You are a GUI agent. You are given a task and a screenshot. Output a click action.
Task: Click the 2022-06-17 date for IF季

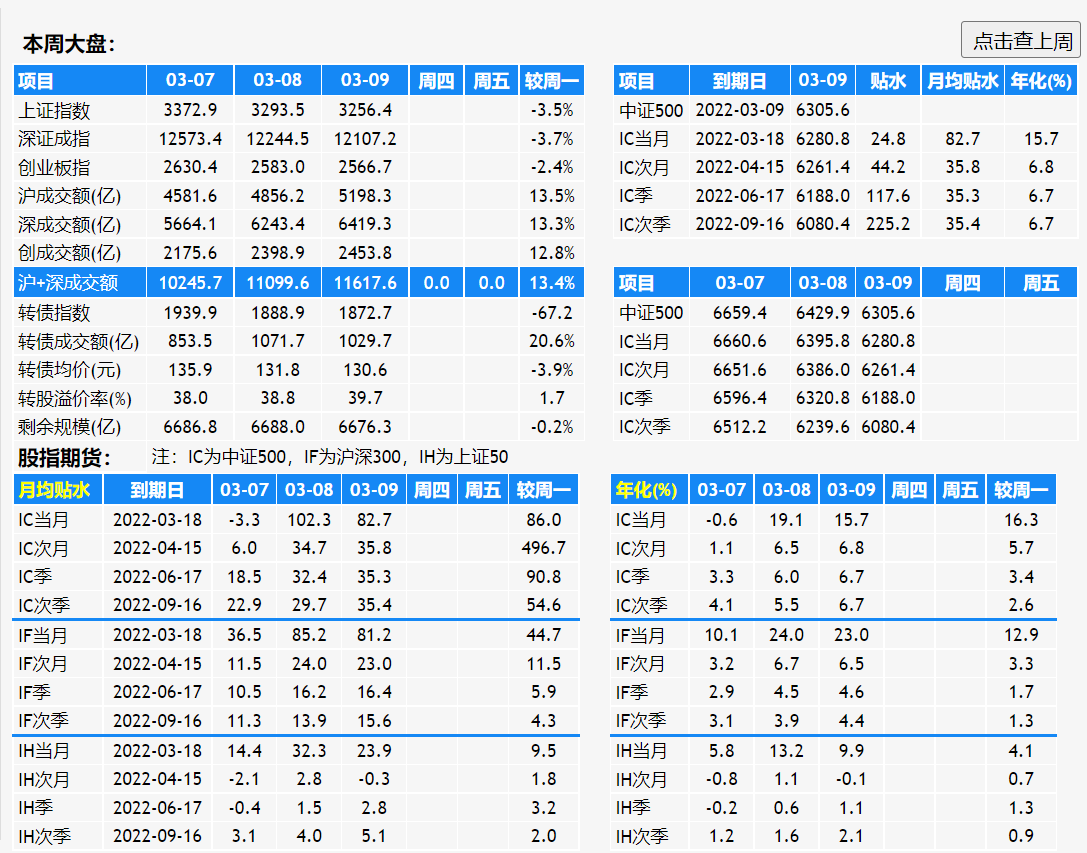157,691
